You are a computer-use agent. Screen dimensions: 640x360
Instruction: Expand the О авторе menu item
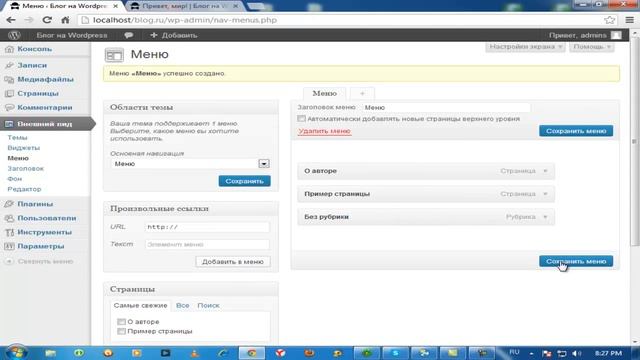click(x=545, y=171)
